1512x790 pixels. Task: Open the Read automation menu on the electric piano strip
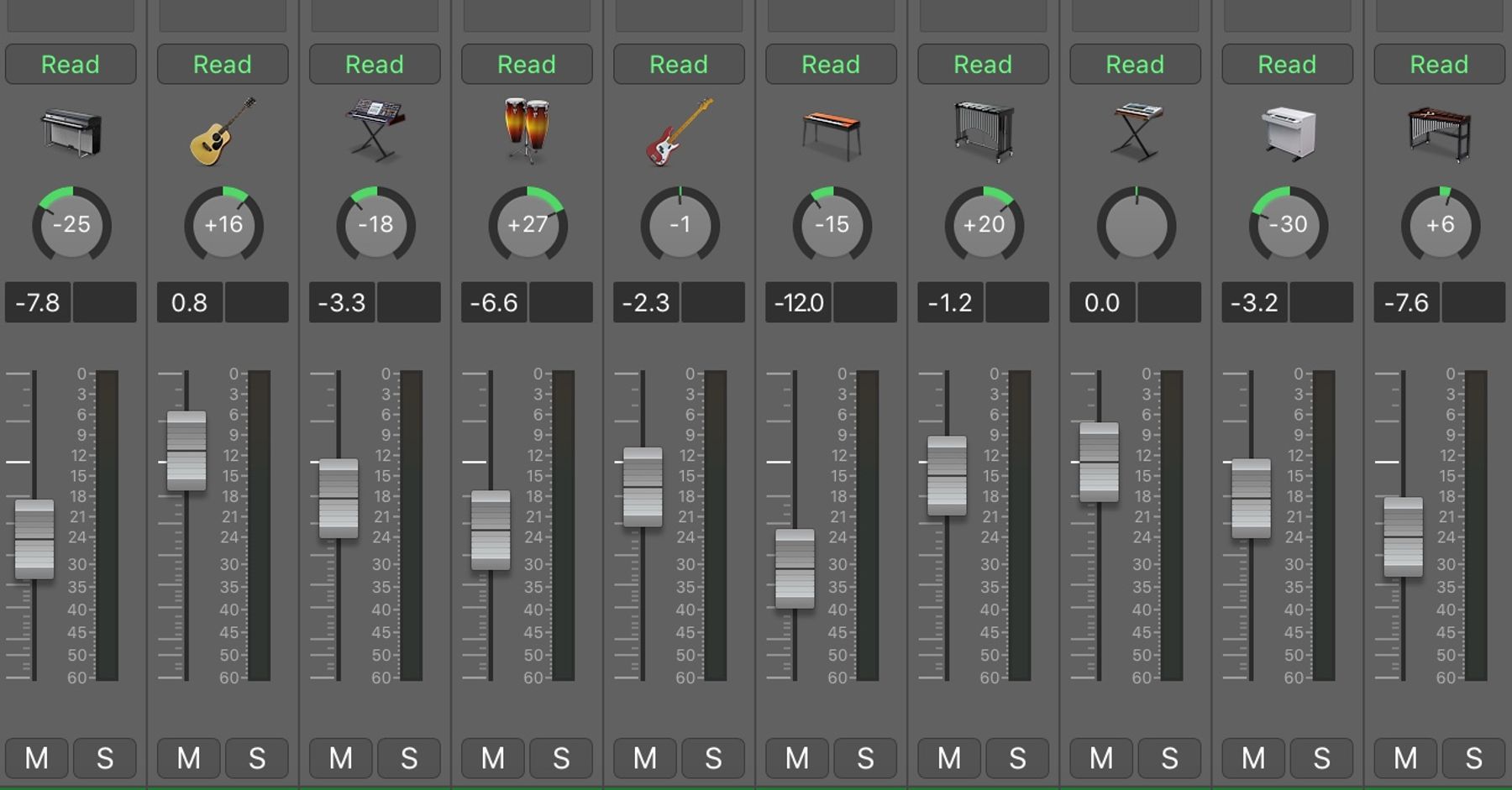click(x=71, y=65)
